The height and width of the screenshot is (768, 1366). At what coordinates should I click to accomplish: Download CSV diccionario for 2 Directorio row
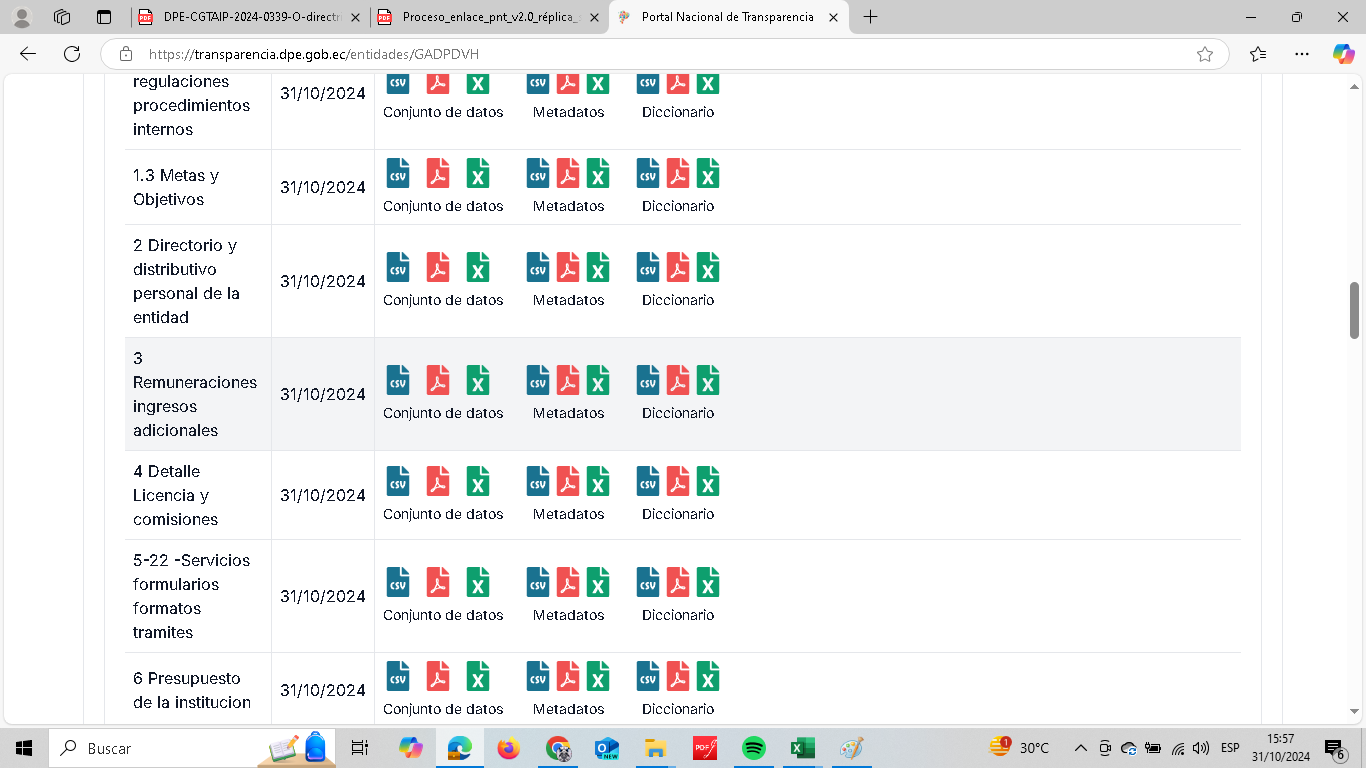(648, 268)
